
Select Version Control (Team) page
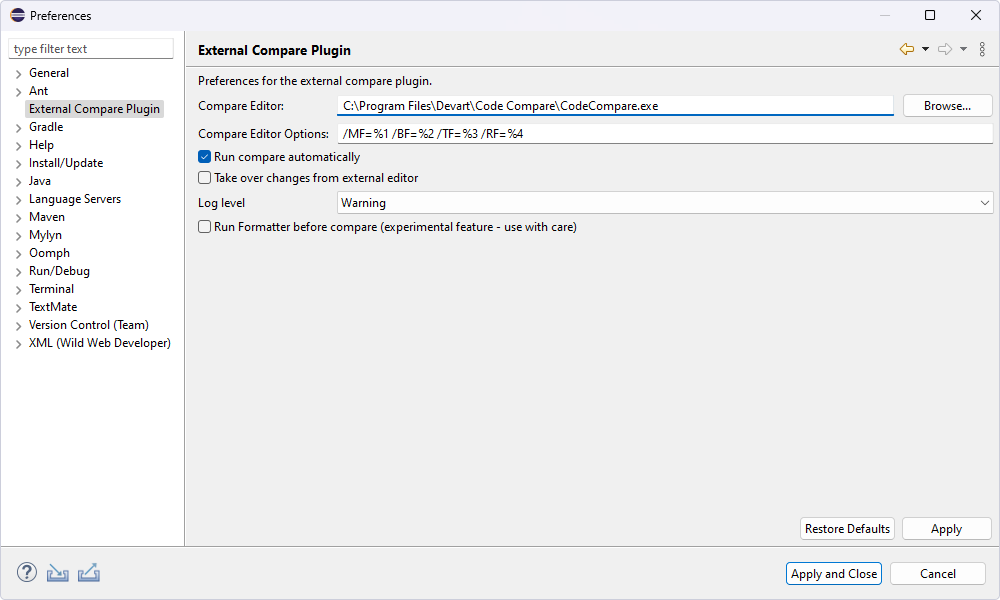pyautogui.click(x=89, y=325)
